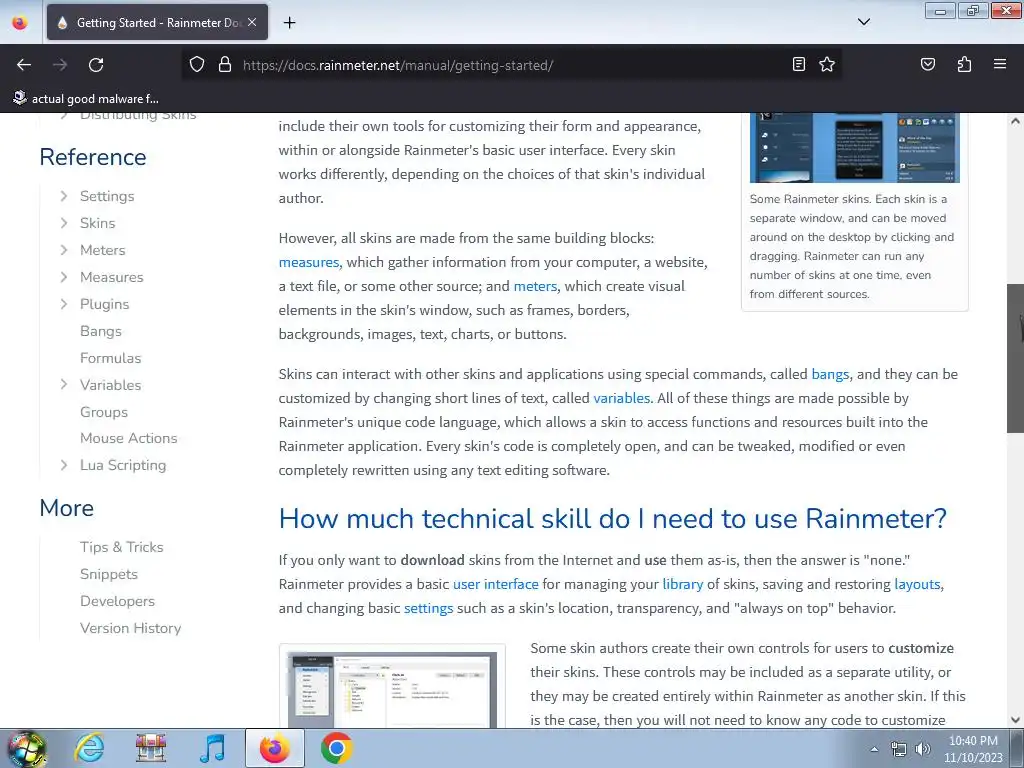View site security padlock info
The image size is (1024, 768).
[225, 65]
